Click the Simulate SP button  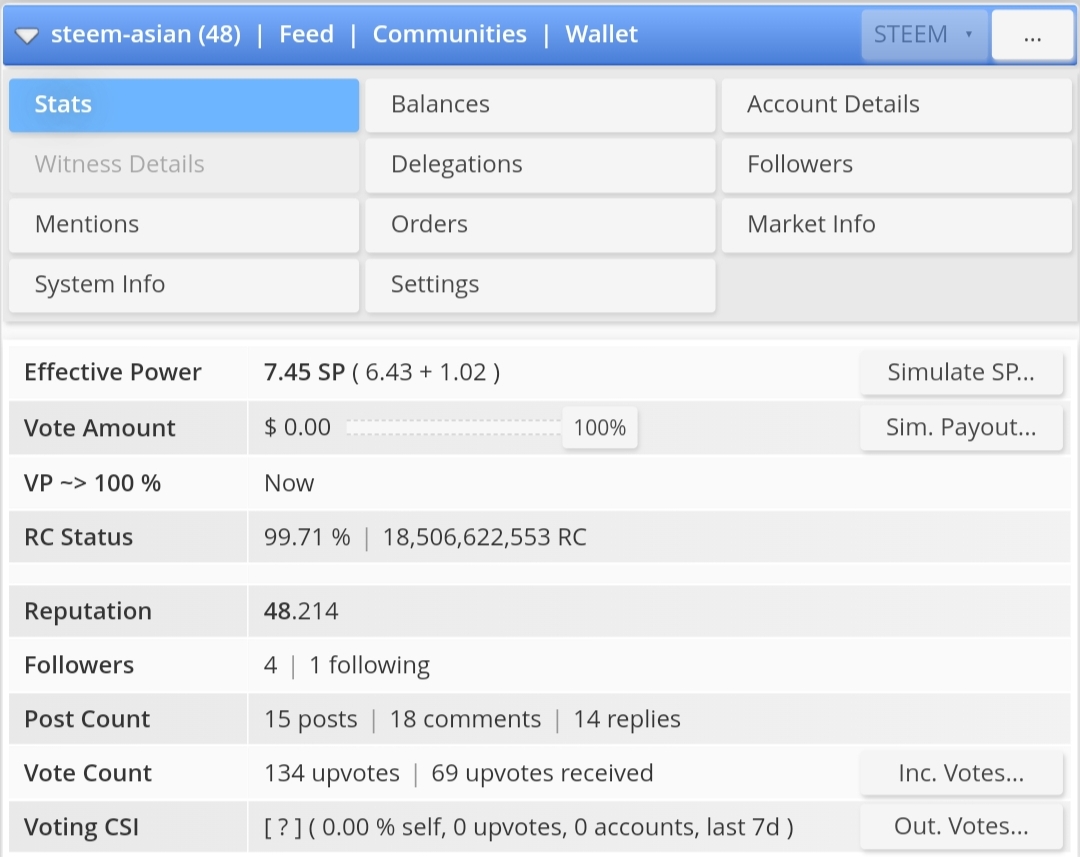(960, 373)
